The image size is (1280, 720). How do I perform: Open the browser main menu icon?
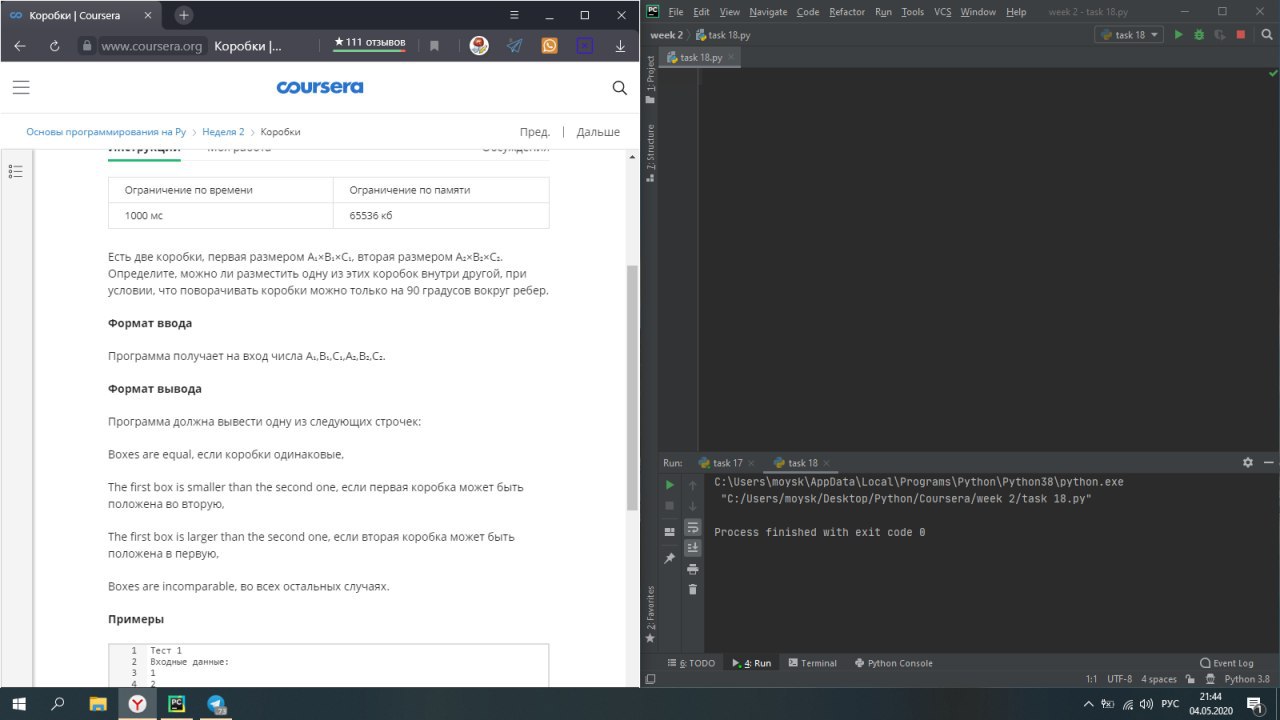[x=514, y=15]
